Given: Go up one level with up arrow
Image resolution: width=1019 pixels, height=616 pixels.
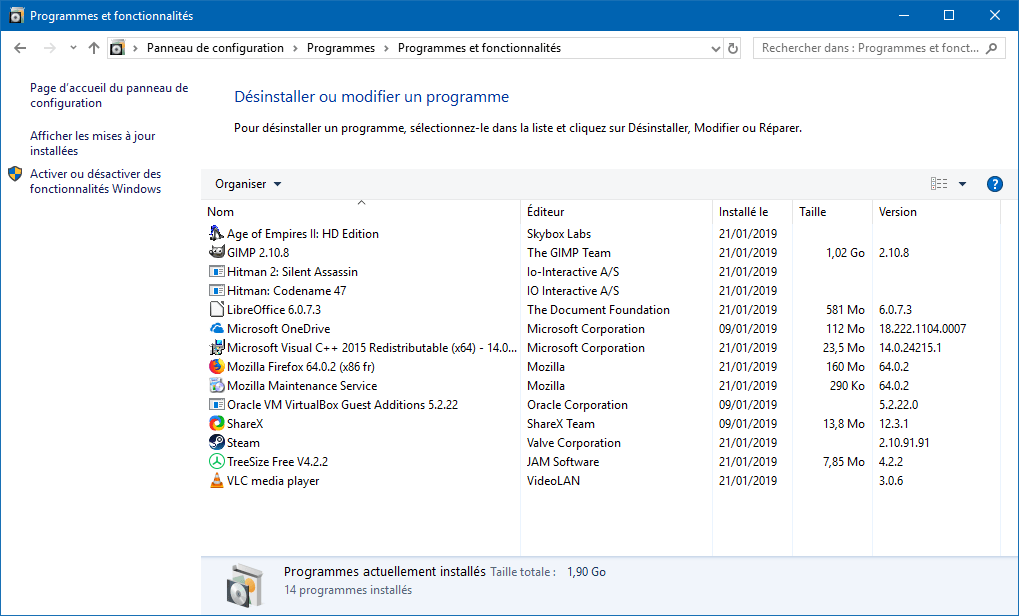Looking at the screenshot, I should (94, 48).
